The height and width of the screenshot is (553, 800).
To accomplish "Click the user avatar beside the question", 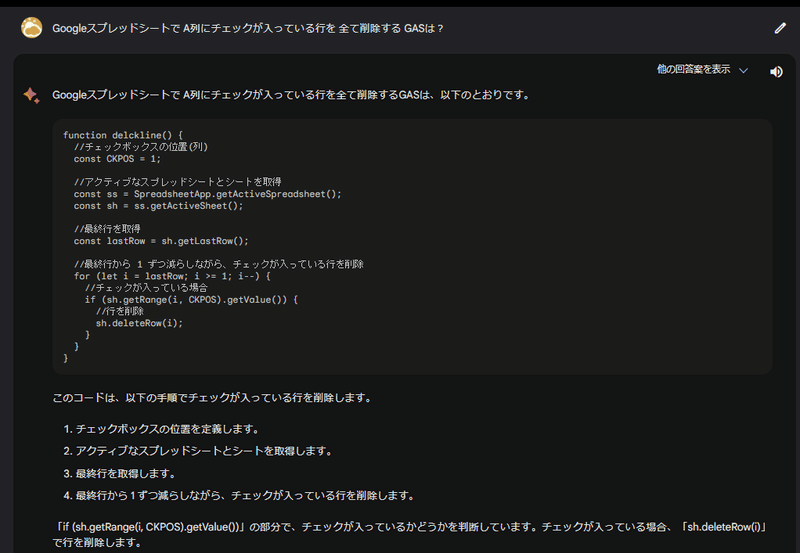I will [32, 28].
